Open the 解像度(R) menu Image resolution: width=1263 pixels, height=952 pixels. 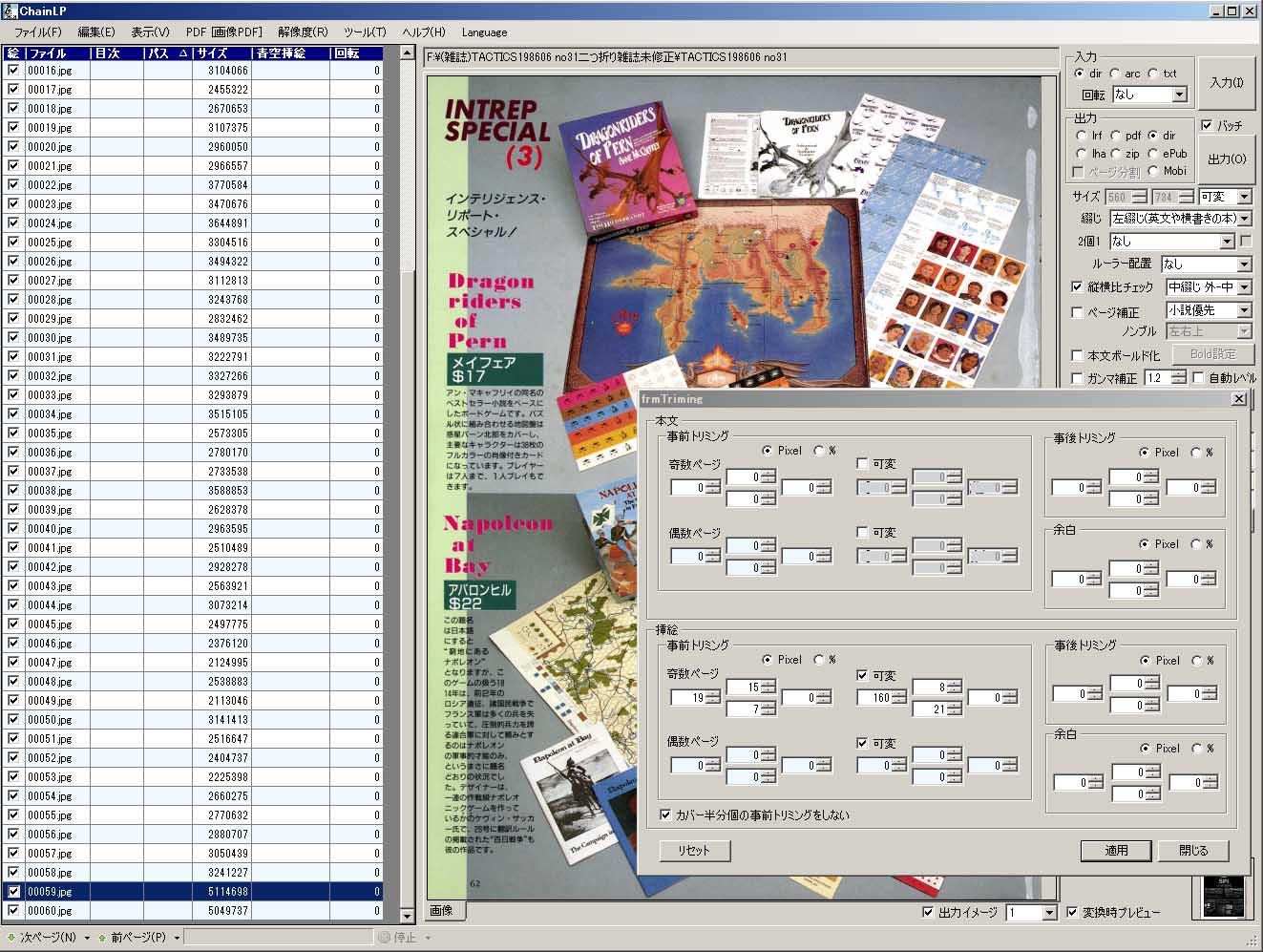pos(303,32)
